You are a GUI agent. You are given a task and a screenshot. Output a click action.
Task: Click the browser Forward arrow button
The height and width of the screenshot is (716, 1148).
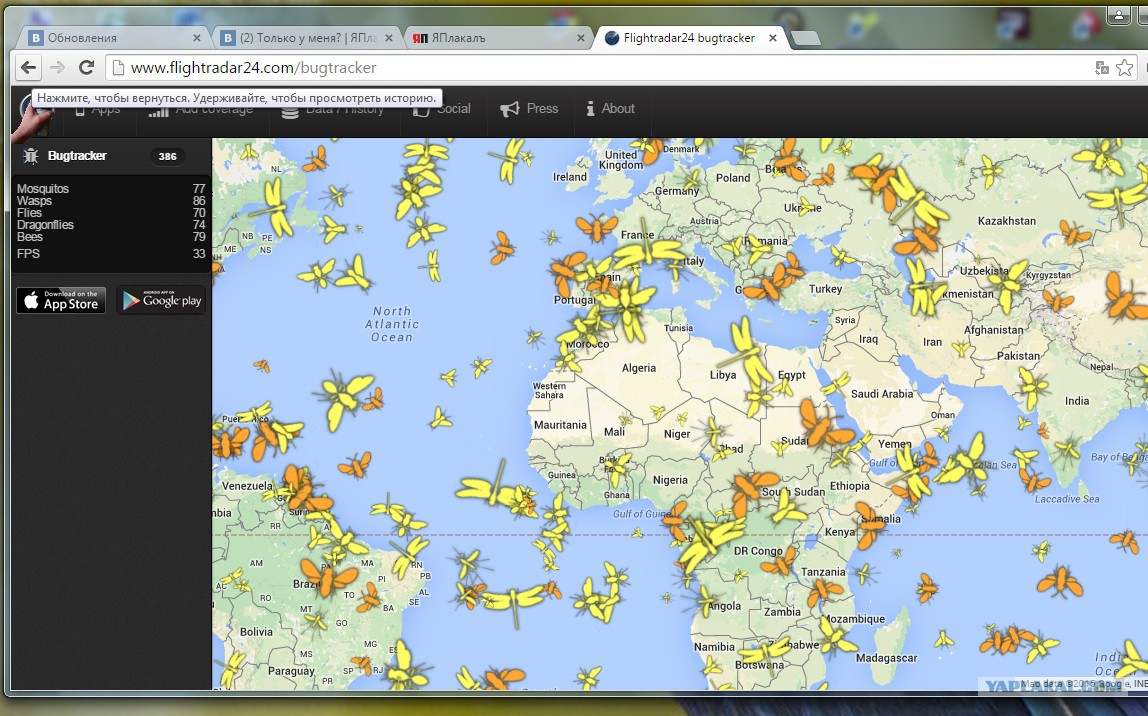coord(57,68)
